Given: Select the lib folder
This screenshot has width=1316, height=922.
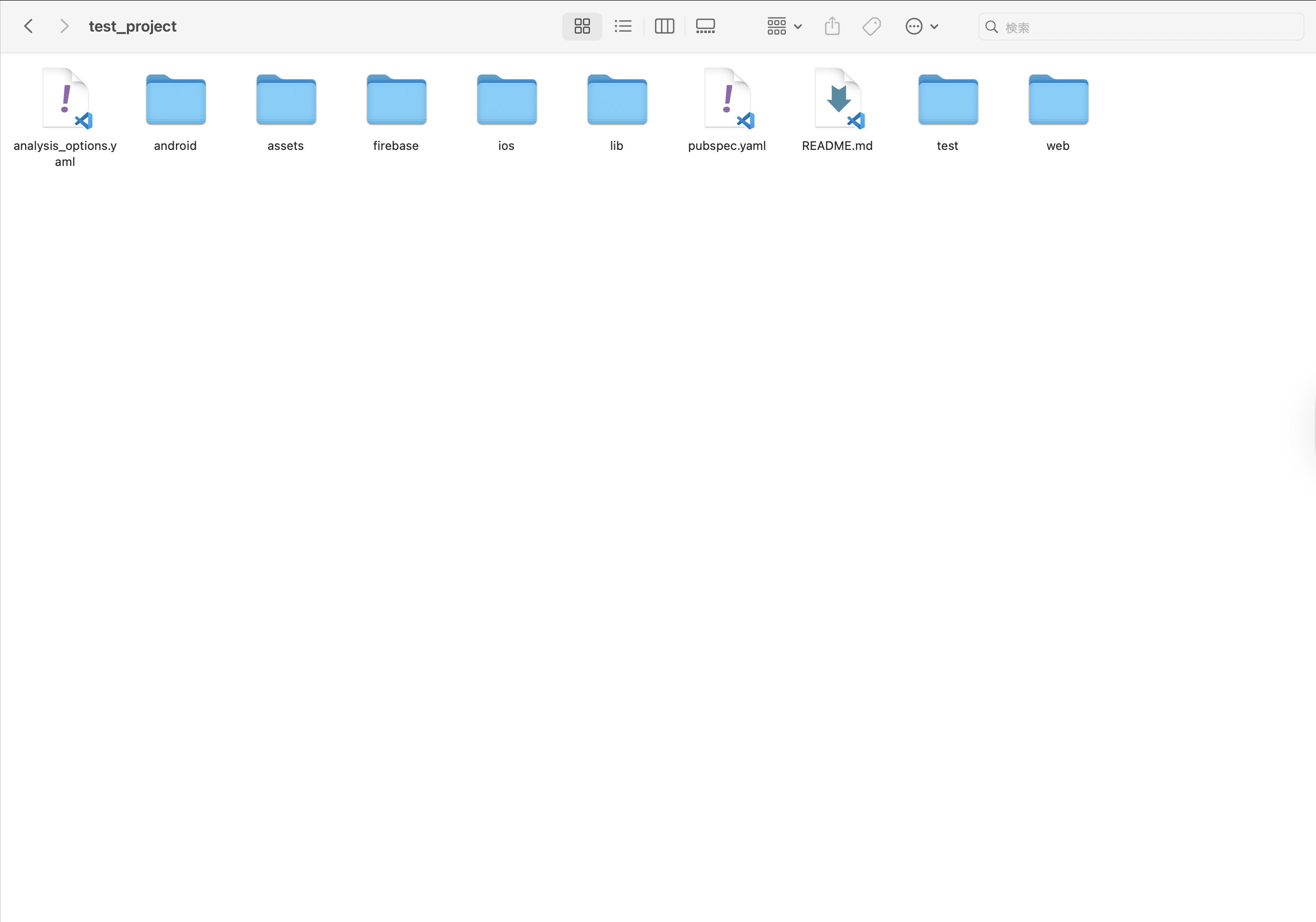Looking at the screenshot, I should tap(617, 100).
